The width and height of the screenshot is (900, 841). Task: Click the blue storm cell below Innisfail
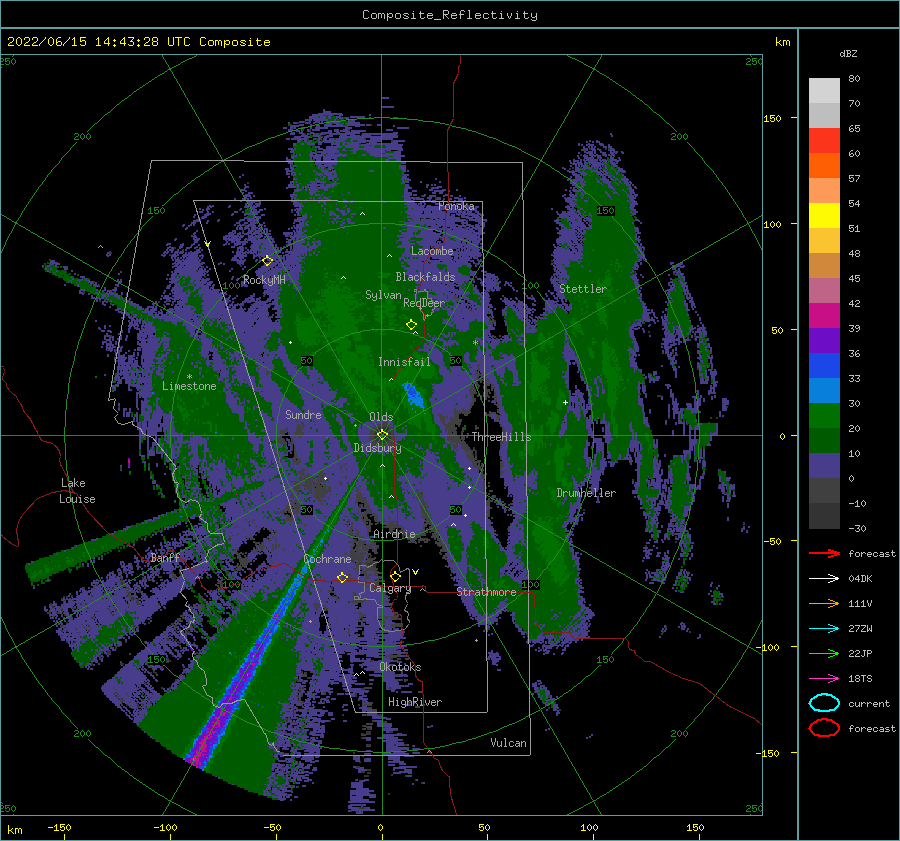click(413, 395)
